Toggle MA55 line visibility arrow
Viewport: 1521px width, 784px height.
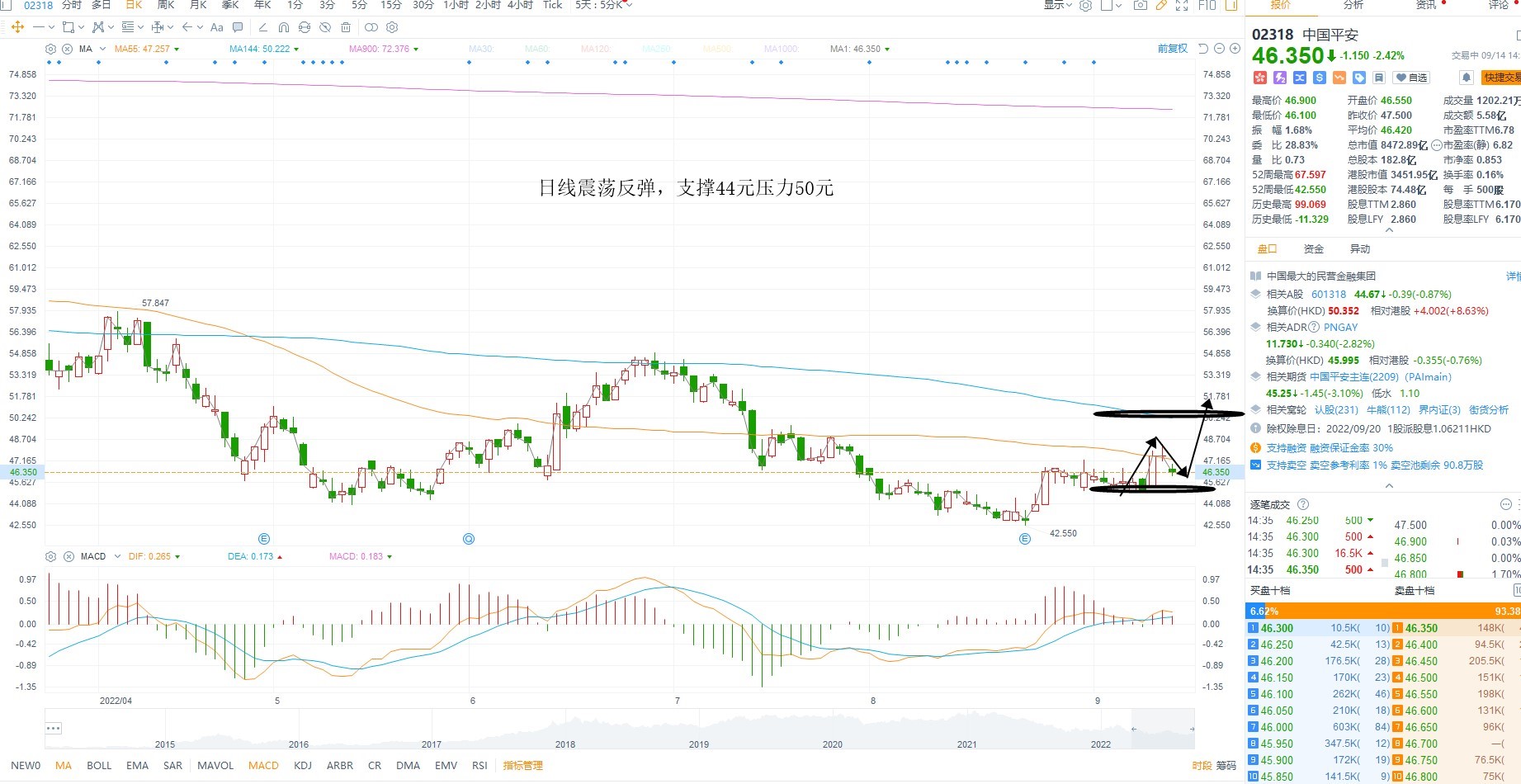tap(177, 50)
